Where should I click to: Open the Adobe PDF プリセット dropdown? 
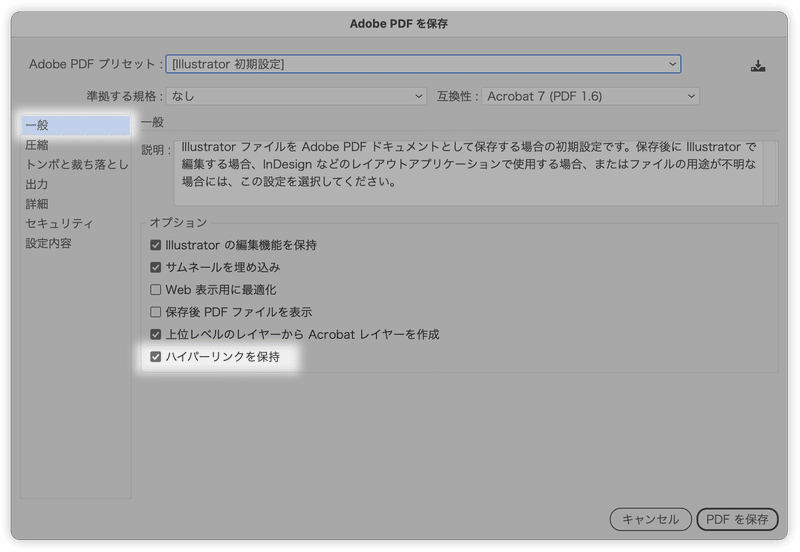click(x=423, y=64)
